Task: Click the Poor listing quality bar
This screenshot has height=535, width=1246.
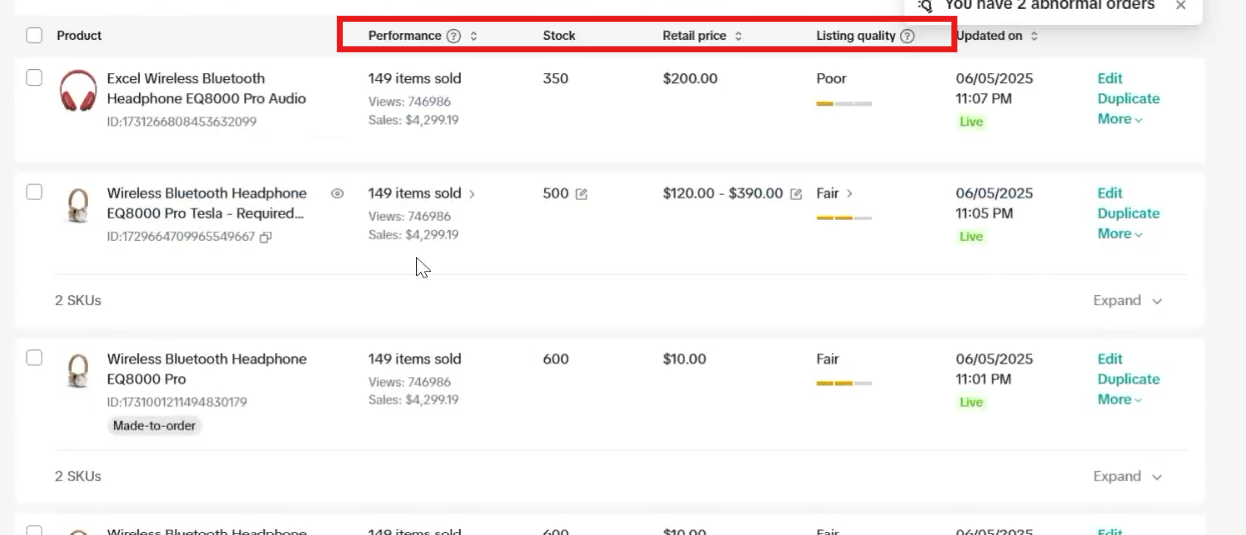Action: [844, 104]
